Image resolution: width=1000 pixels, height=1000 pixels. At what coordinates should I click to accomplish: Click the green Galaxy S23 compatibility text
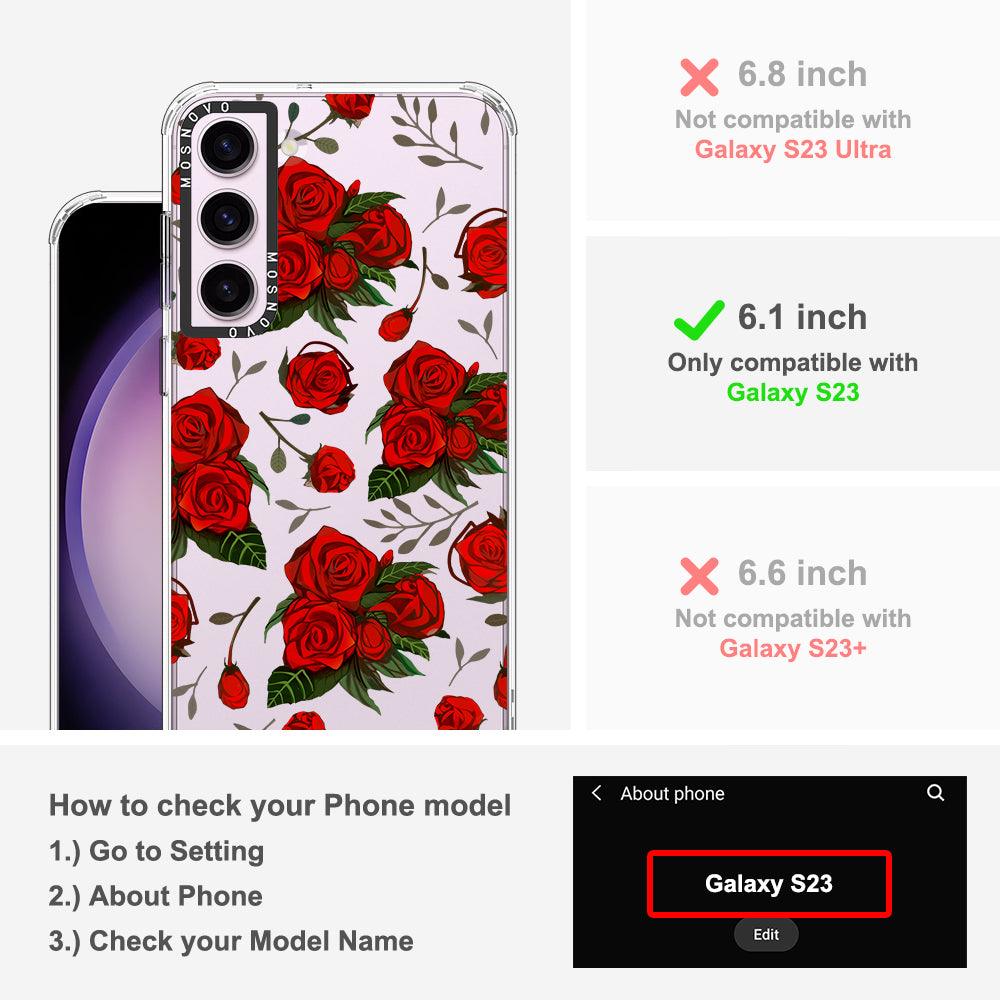793,392
